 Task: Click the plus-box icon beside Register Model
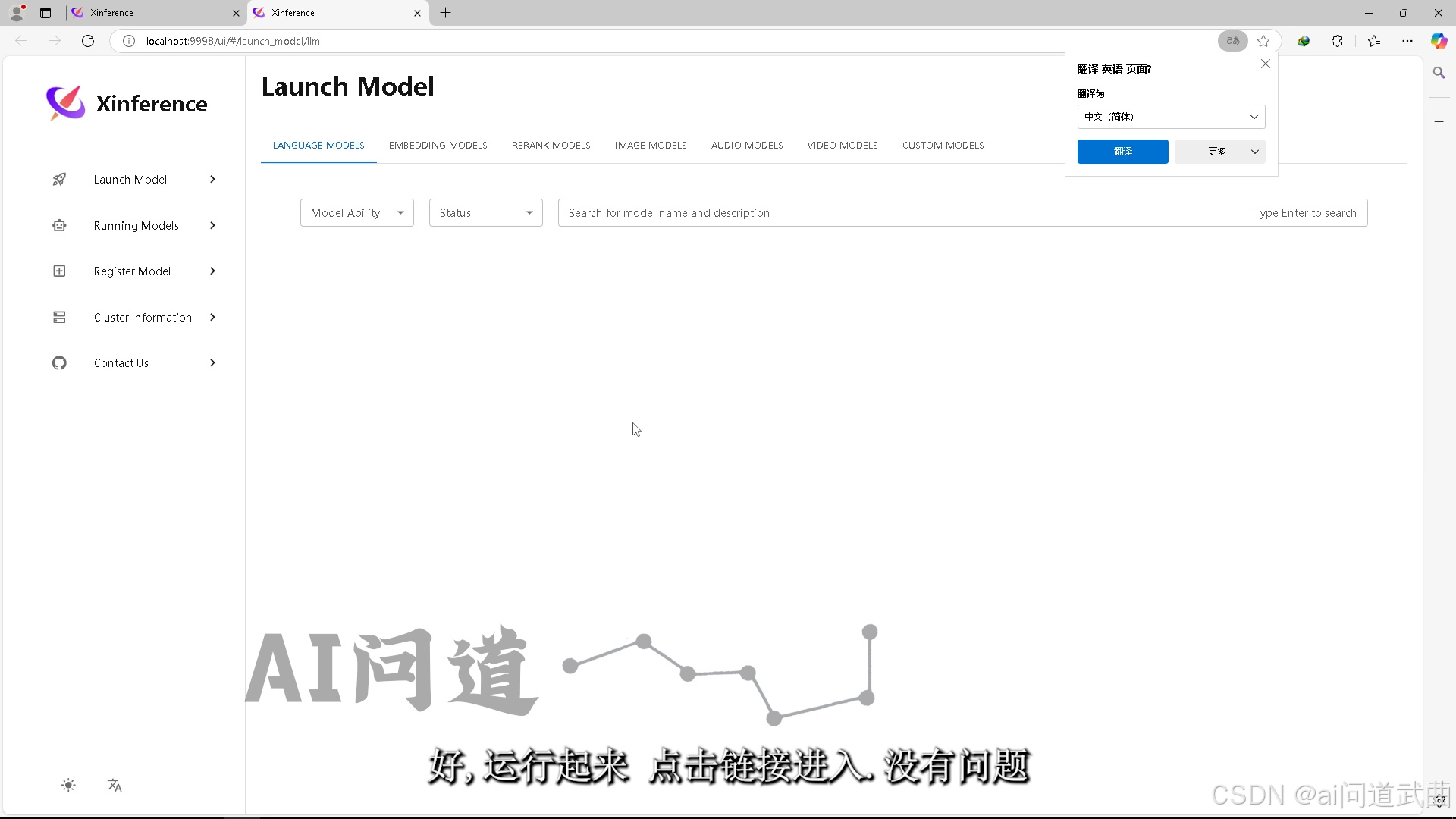coord(59,271)
